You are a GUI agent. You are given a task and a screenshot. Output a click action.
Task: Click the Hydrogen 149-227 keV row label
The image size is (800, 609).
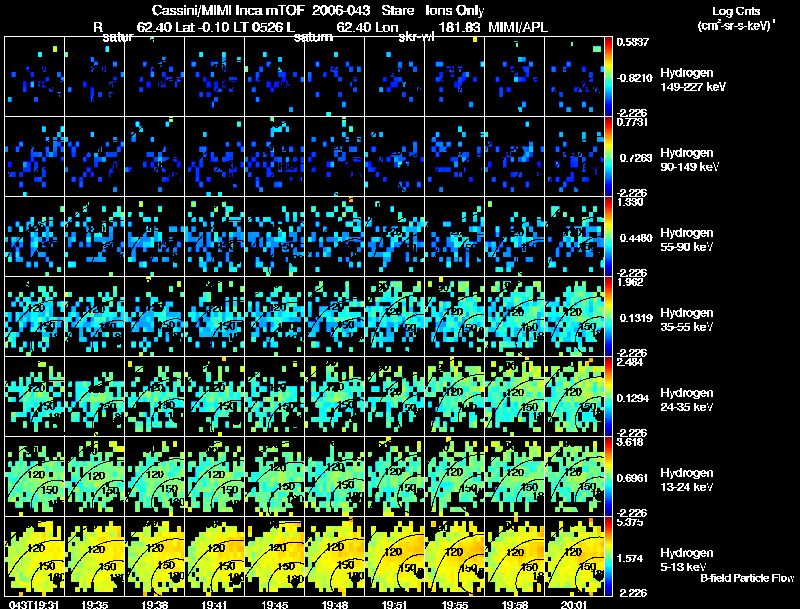point(693,80)
